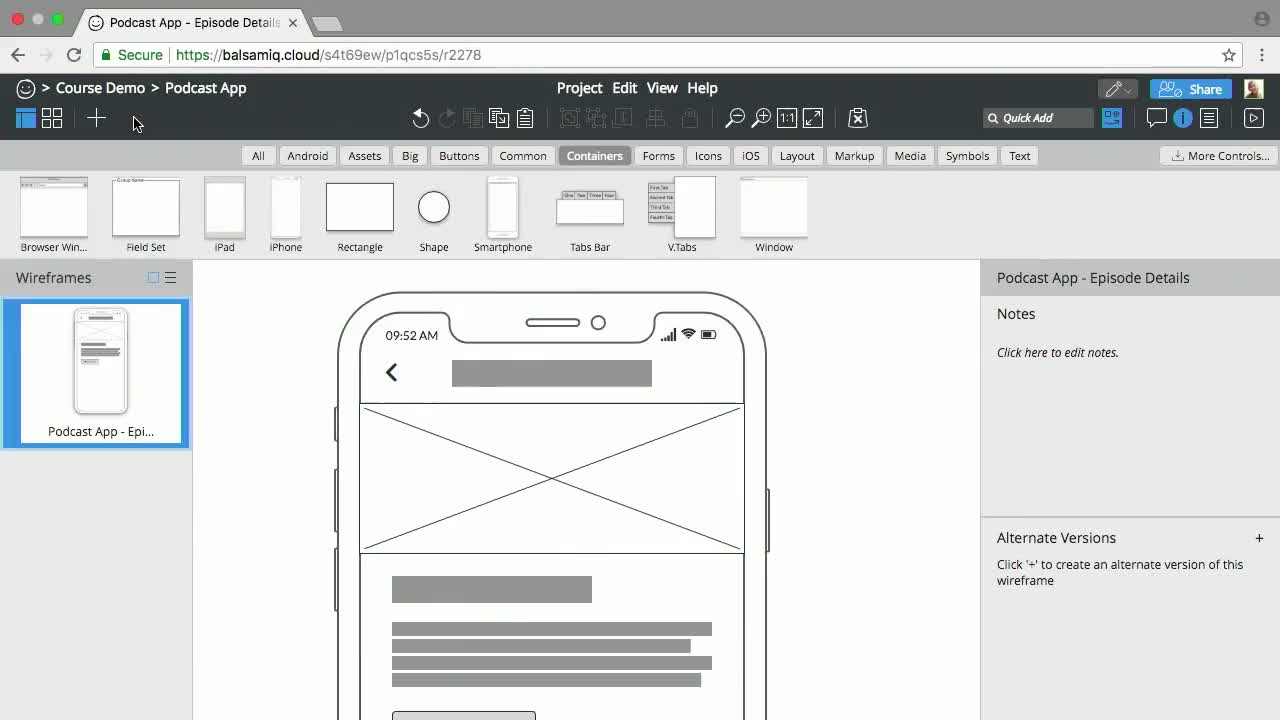Add a Shape circle control
This screenshot has width=1280, height=720.
click(x=434, y=215)
